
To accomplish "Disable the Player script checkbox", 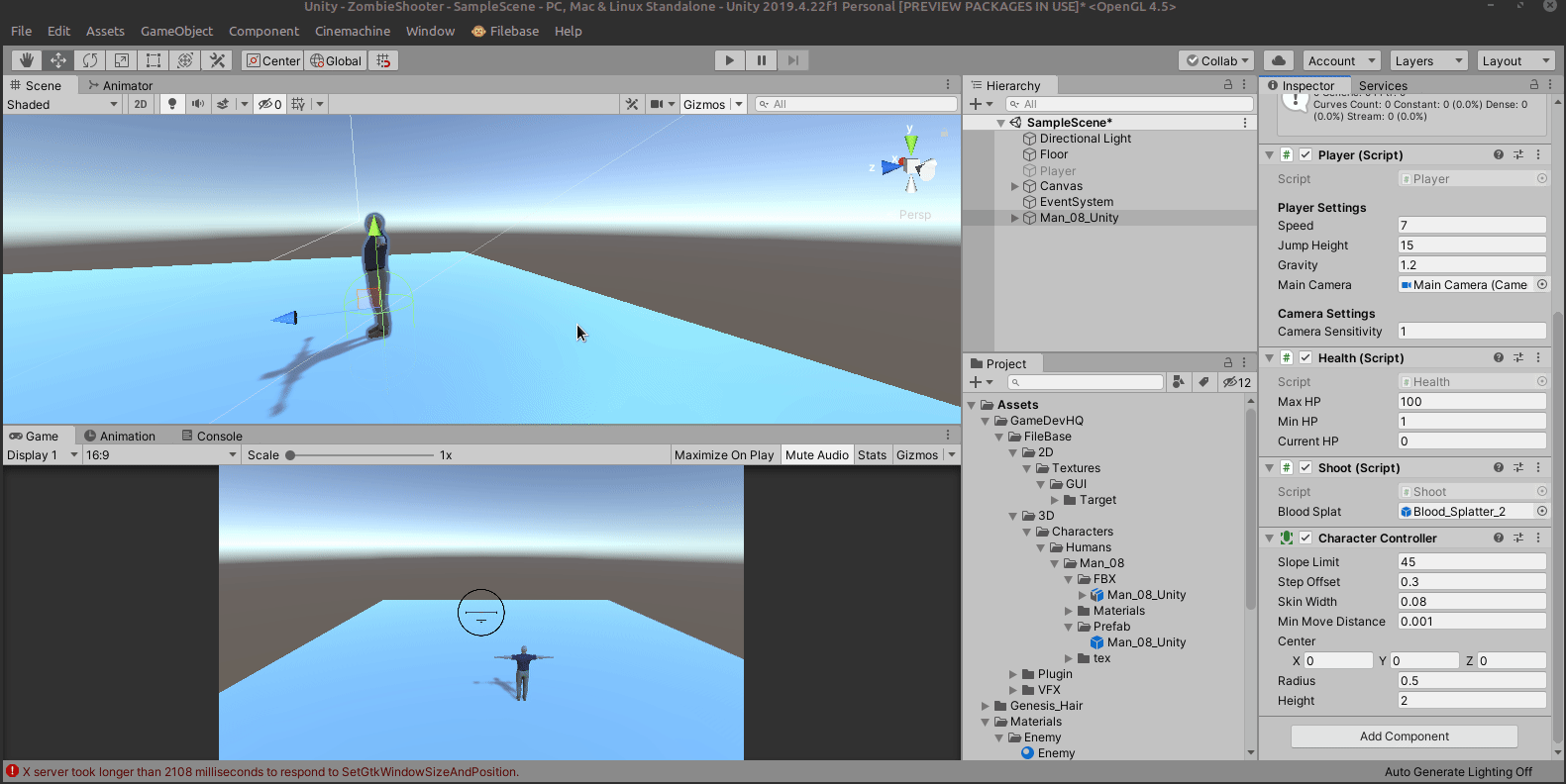I will [x=1305, y=154].
